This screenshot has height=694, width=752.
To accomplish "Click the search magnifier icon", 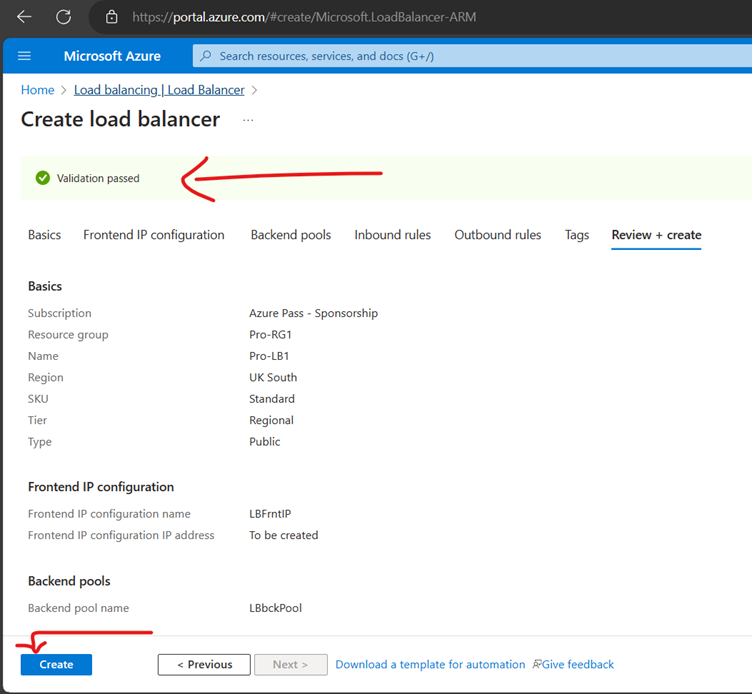I will (x=206, y=56).
